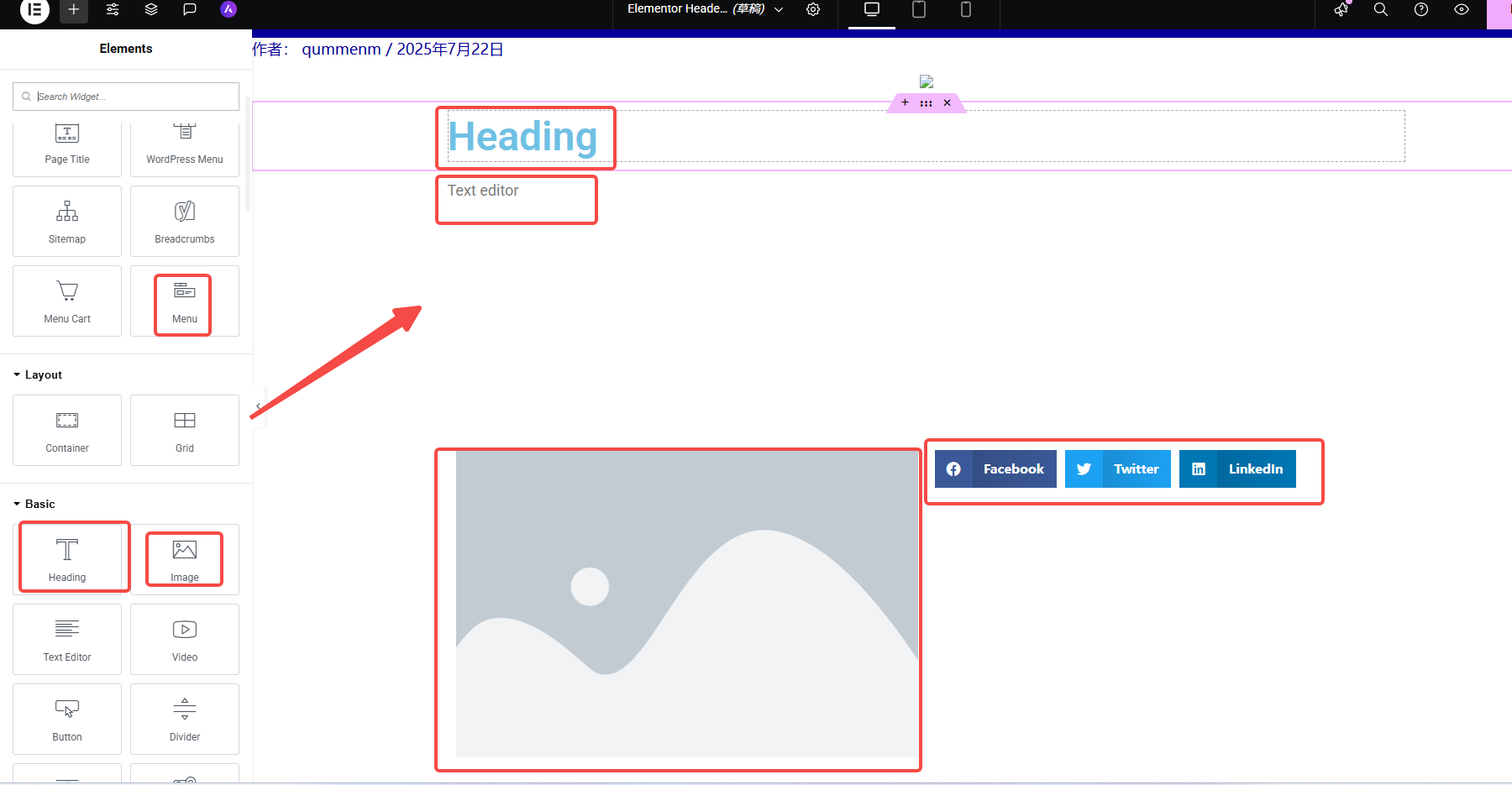Click the Twitter share button
The image size is (1512, 785).
click(1117, 468)
